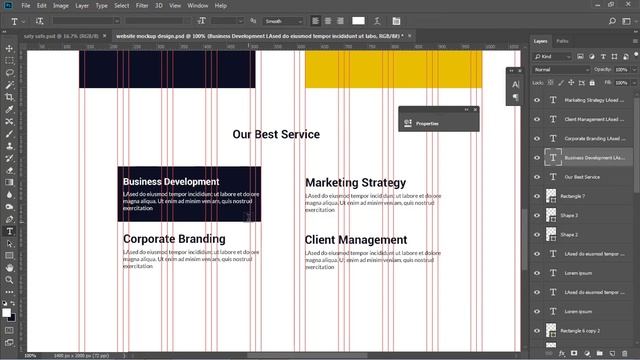
Task: Click the foreground color swatch
Action: [7, 313]
